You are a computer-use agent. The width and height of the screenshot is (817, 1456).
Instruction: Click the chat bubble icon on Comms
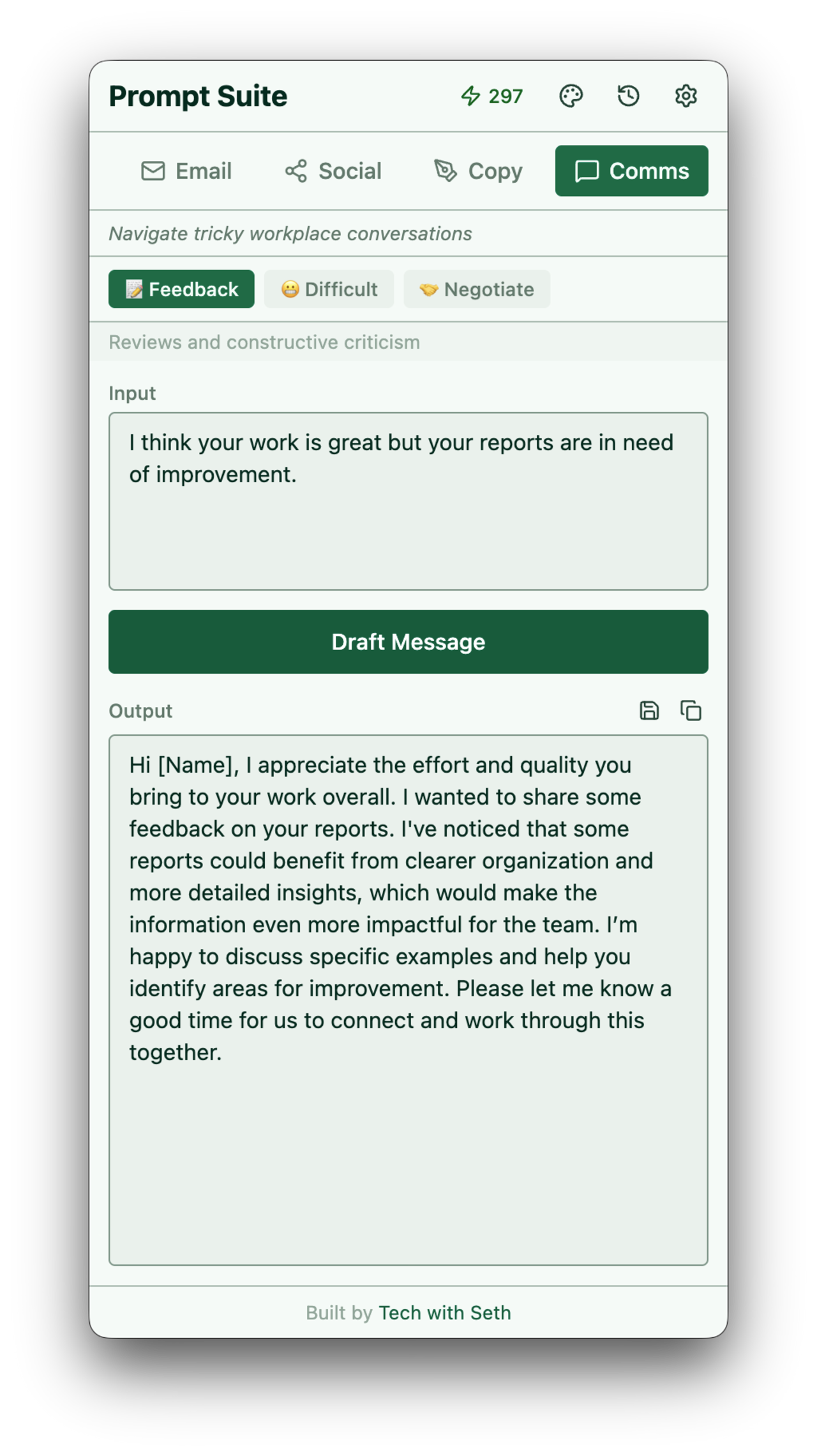coord(587,171)
